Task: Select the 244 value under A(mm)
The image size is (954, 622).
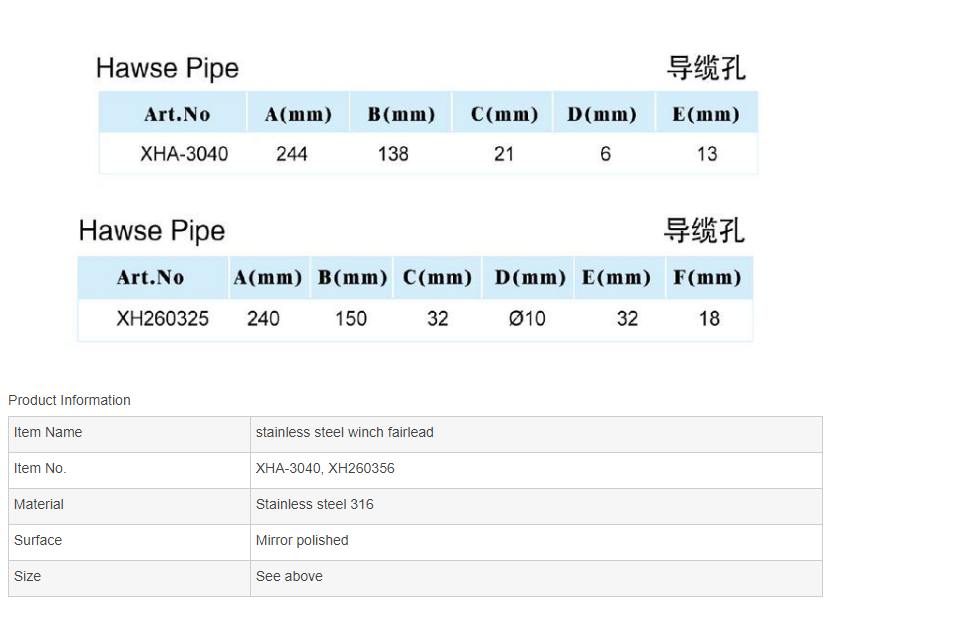Action: (x=292, y=154)
